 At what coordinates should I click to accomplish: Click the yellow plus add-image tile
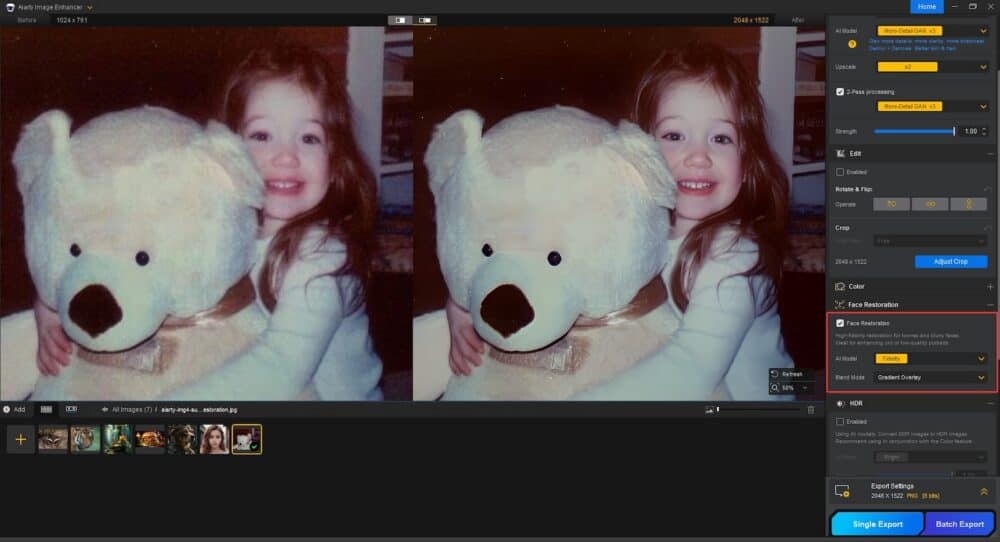21,439
